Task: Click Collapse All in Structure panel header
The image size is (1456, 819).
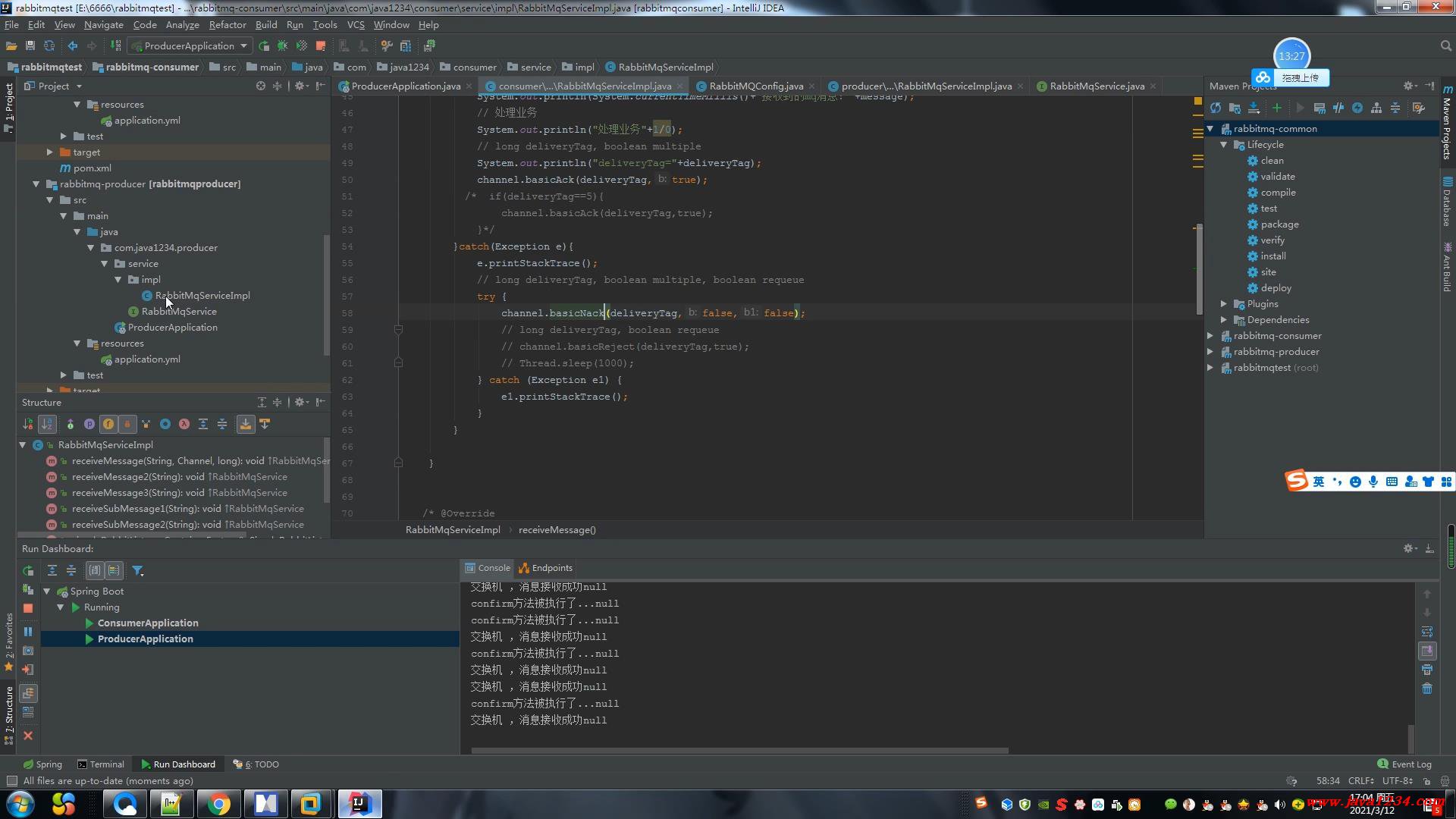Action: coord(277,402)
